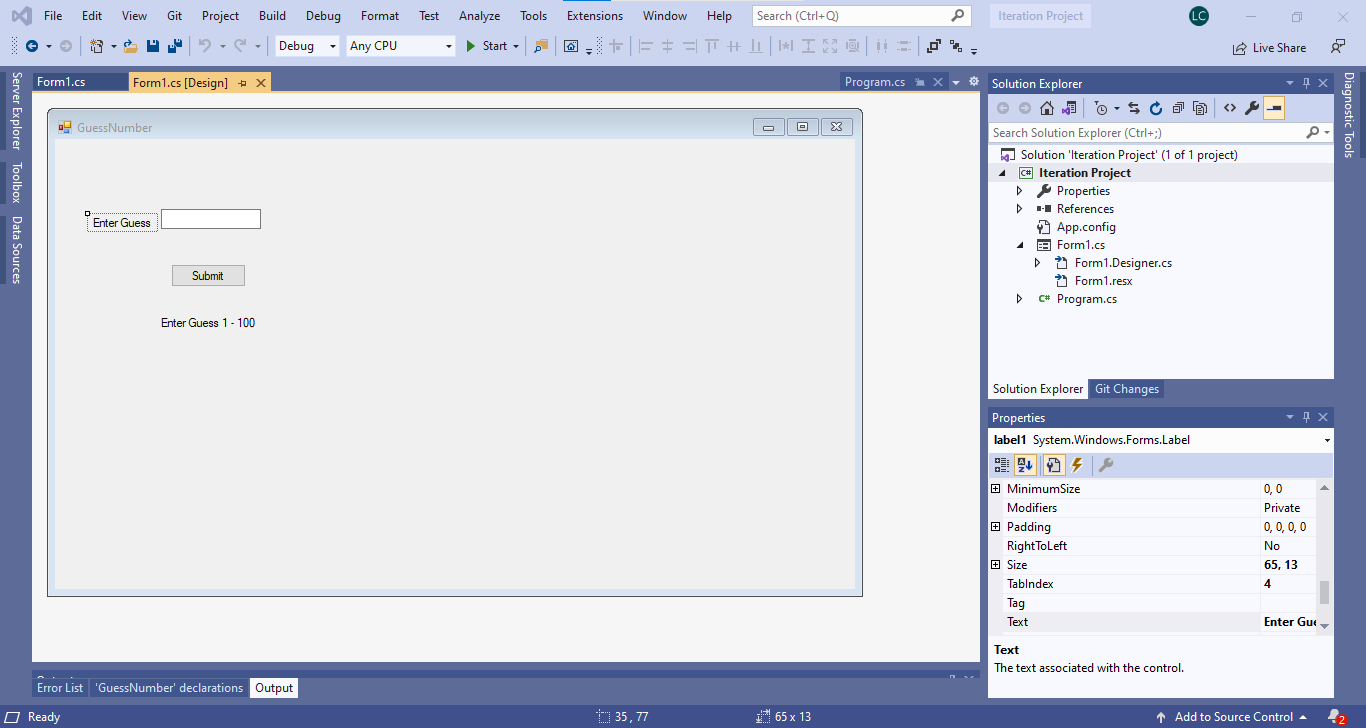This screenshot has height=728, width=1366.
Task: Collapse the Form1.cs node in Solution Explorer
Action: pyautogui.click(x=1019, y=244)
